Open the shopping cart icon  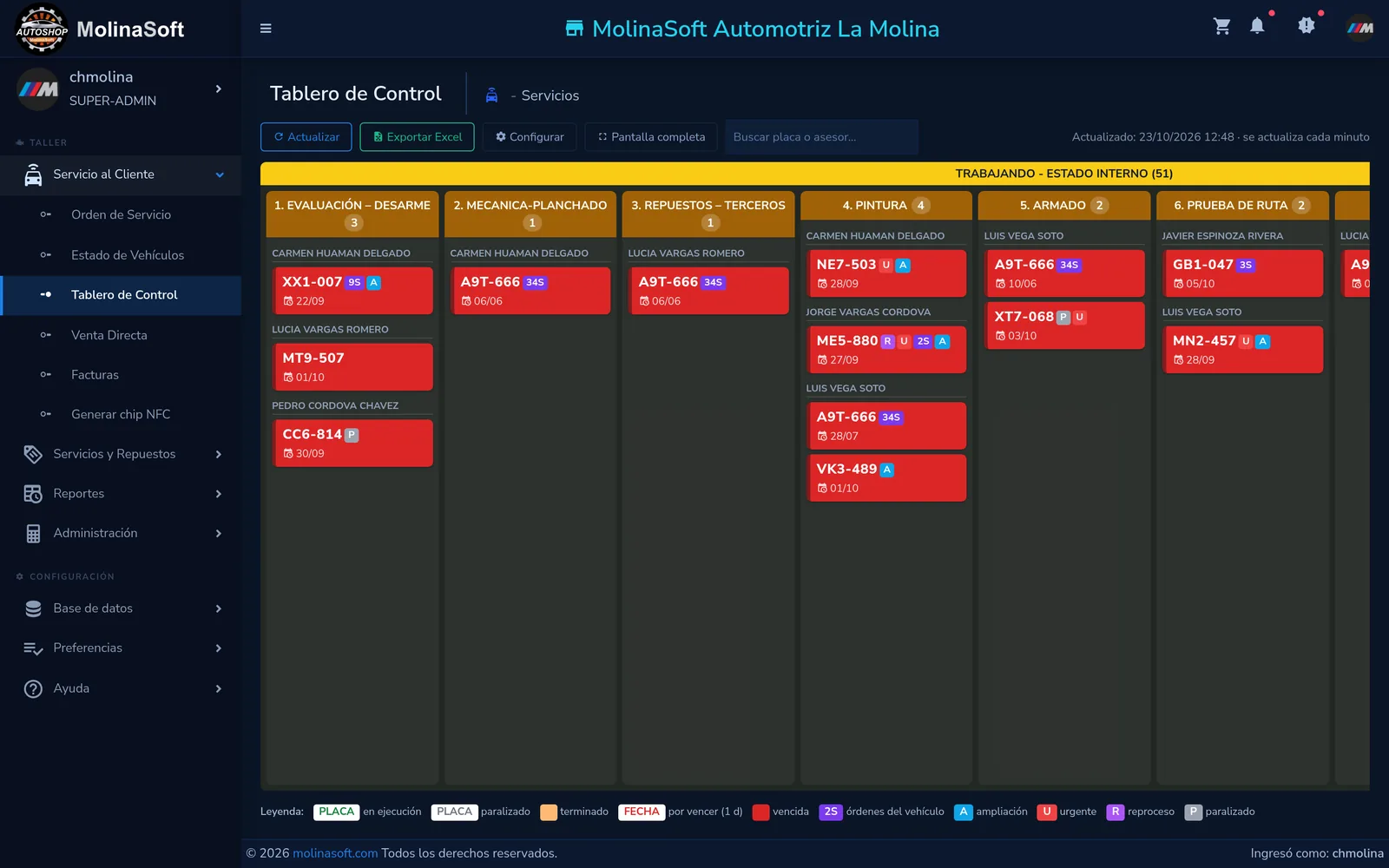1222,27
